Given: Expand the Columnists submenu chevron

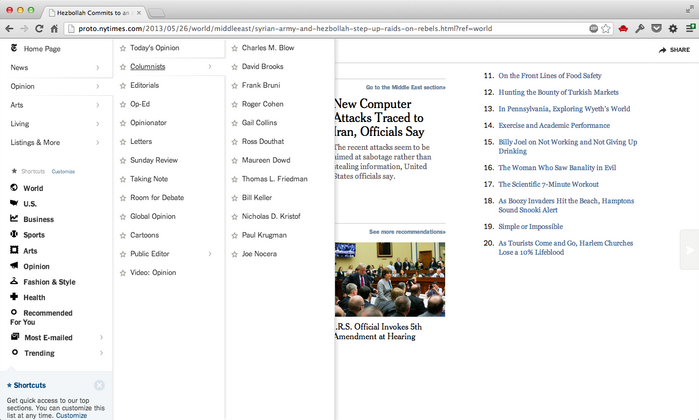Looking at the screenshot, I should (210, 67).
